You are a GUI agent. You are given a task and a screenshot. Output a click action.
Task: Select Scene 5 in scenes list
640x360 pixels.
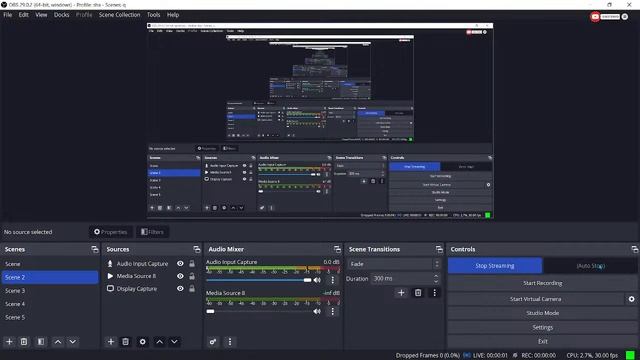49,317
